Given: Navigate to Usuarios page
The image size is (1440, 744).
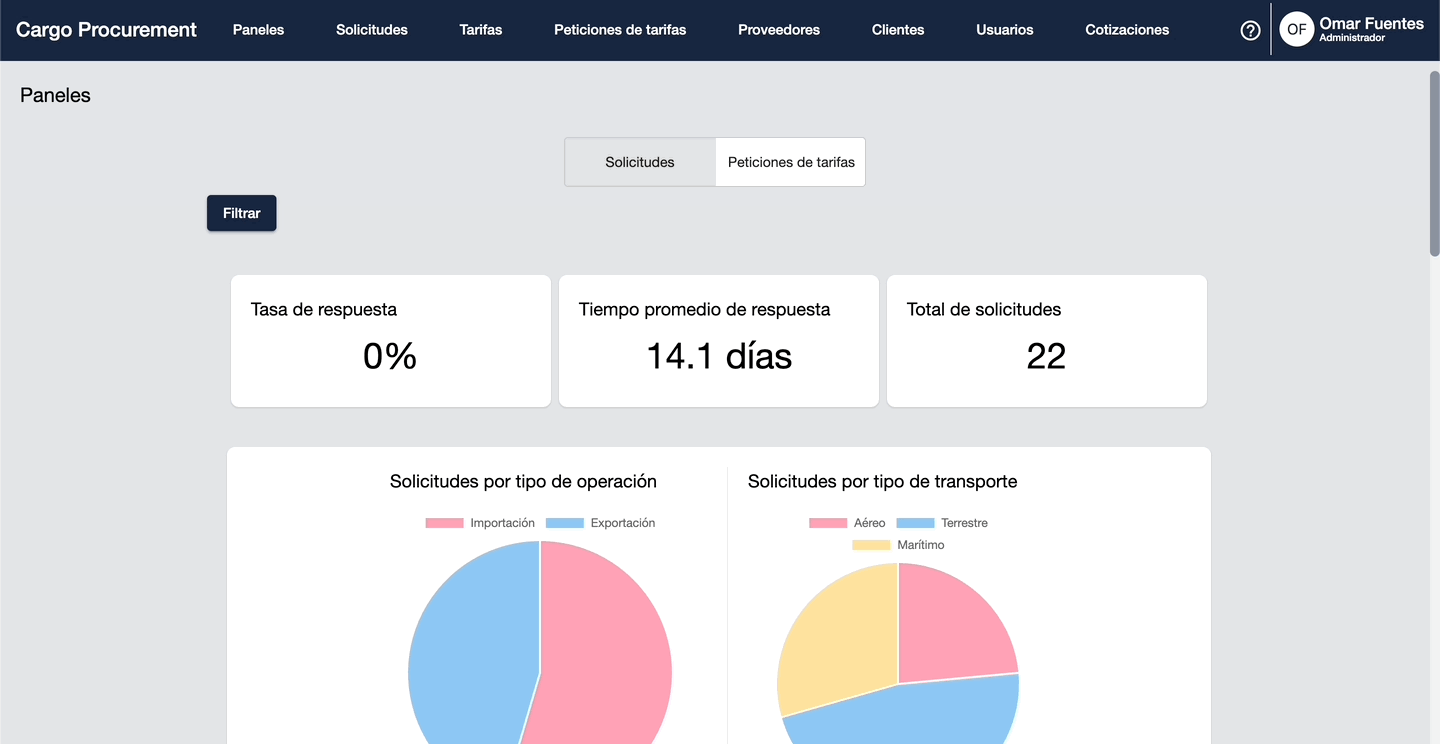Looking at the screenshot, I should tap(1005, 30).
